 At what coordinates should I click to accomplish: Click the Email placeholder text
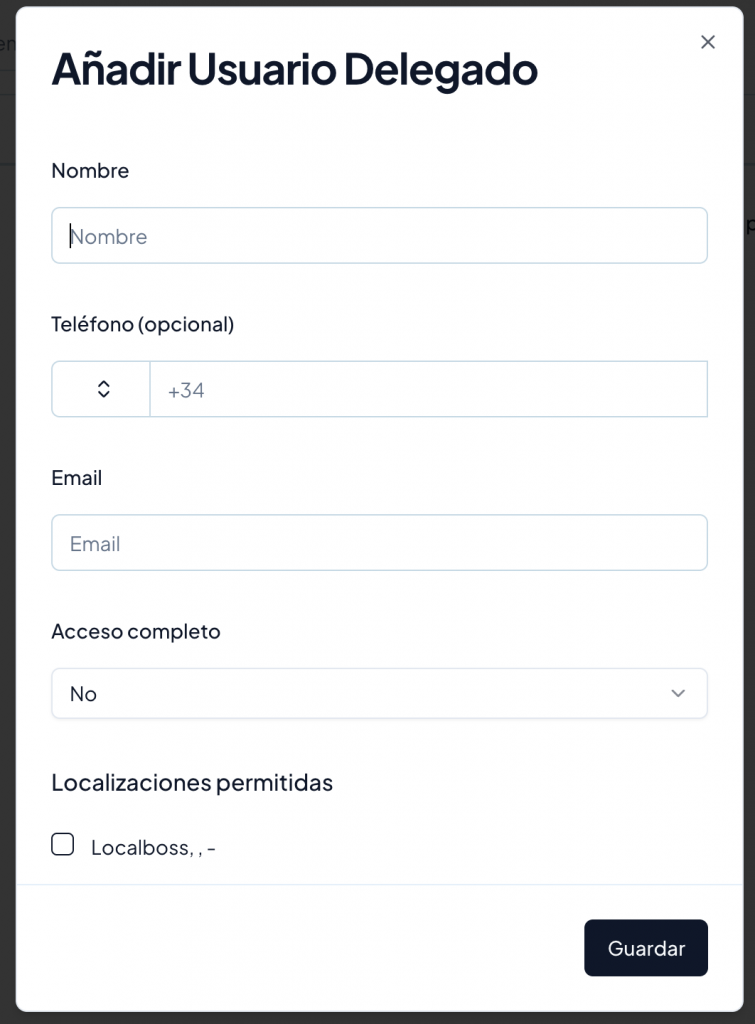(x=95, y=544)
